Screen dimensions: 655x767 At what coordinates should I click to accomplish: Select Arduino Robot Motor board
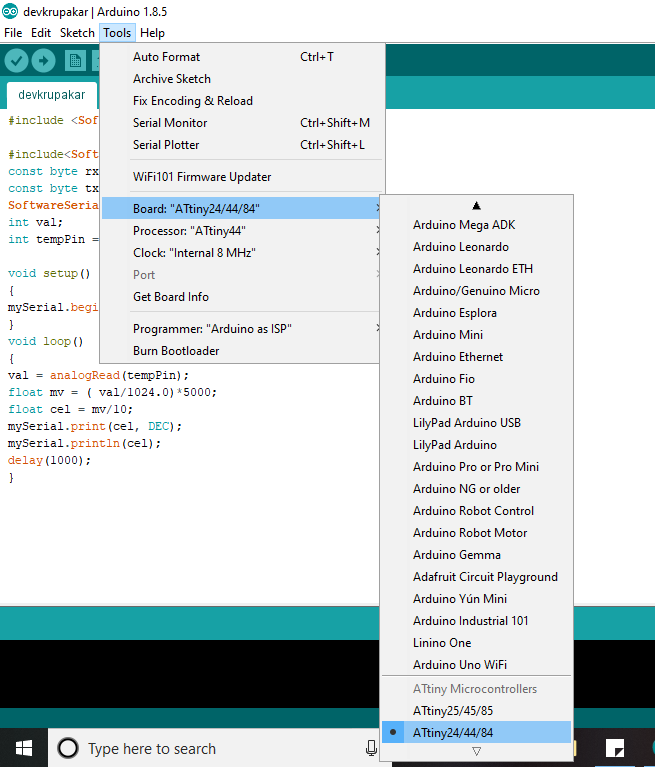click(476, 533)
